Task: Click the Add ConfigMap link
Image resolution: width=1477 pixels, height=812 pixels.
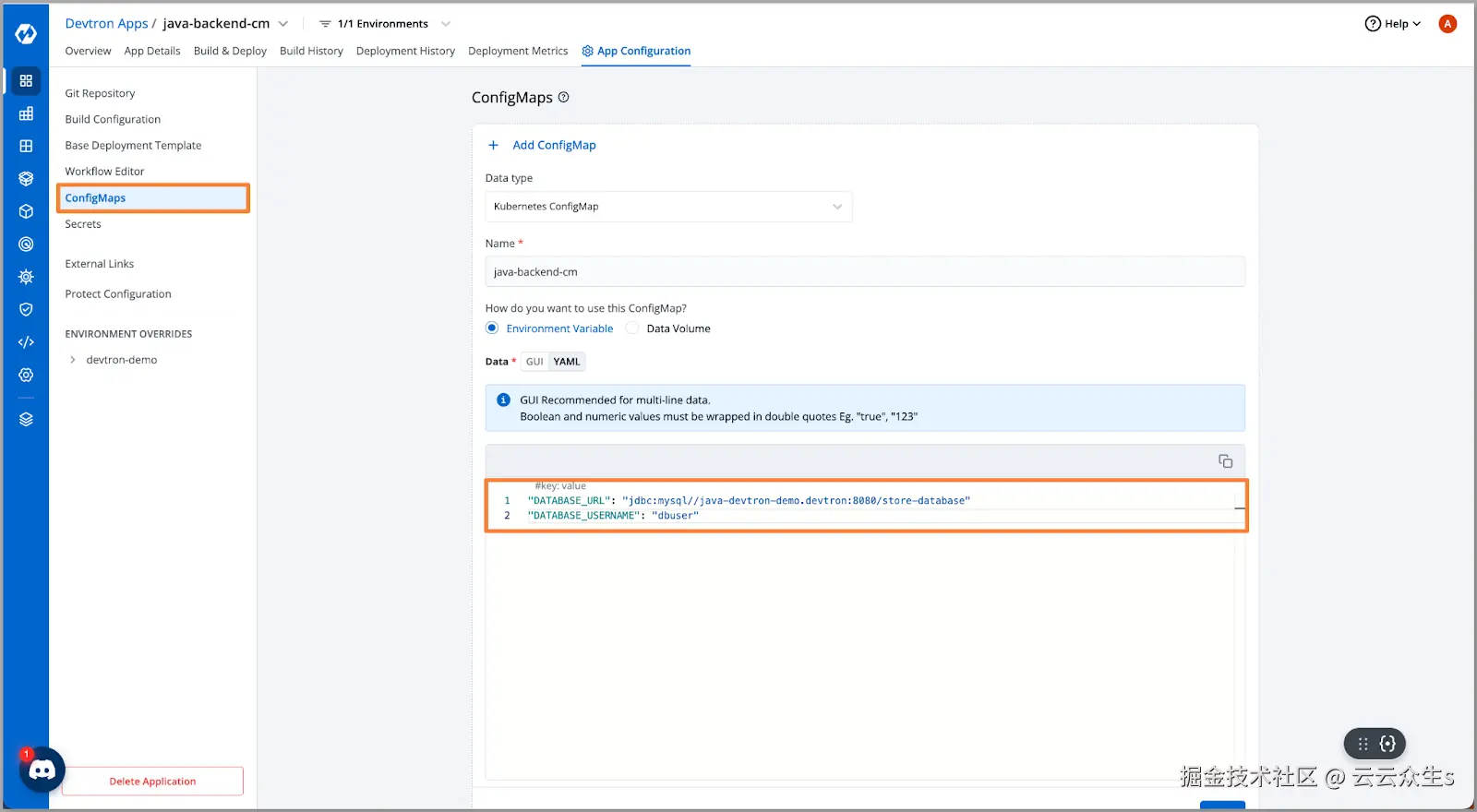Action: [x=553, y=145]
